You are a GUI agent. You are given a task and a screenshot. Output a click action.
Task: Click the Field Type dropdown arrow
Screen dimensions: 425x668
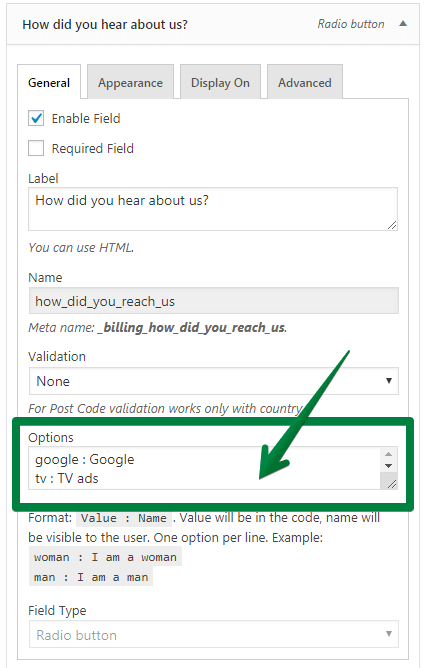(x=388, y=634)
